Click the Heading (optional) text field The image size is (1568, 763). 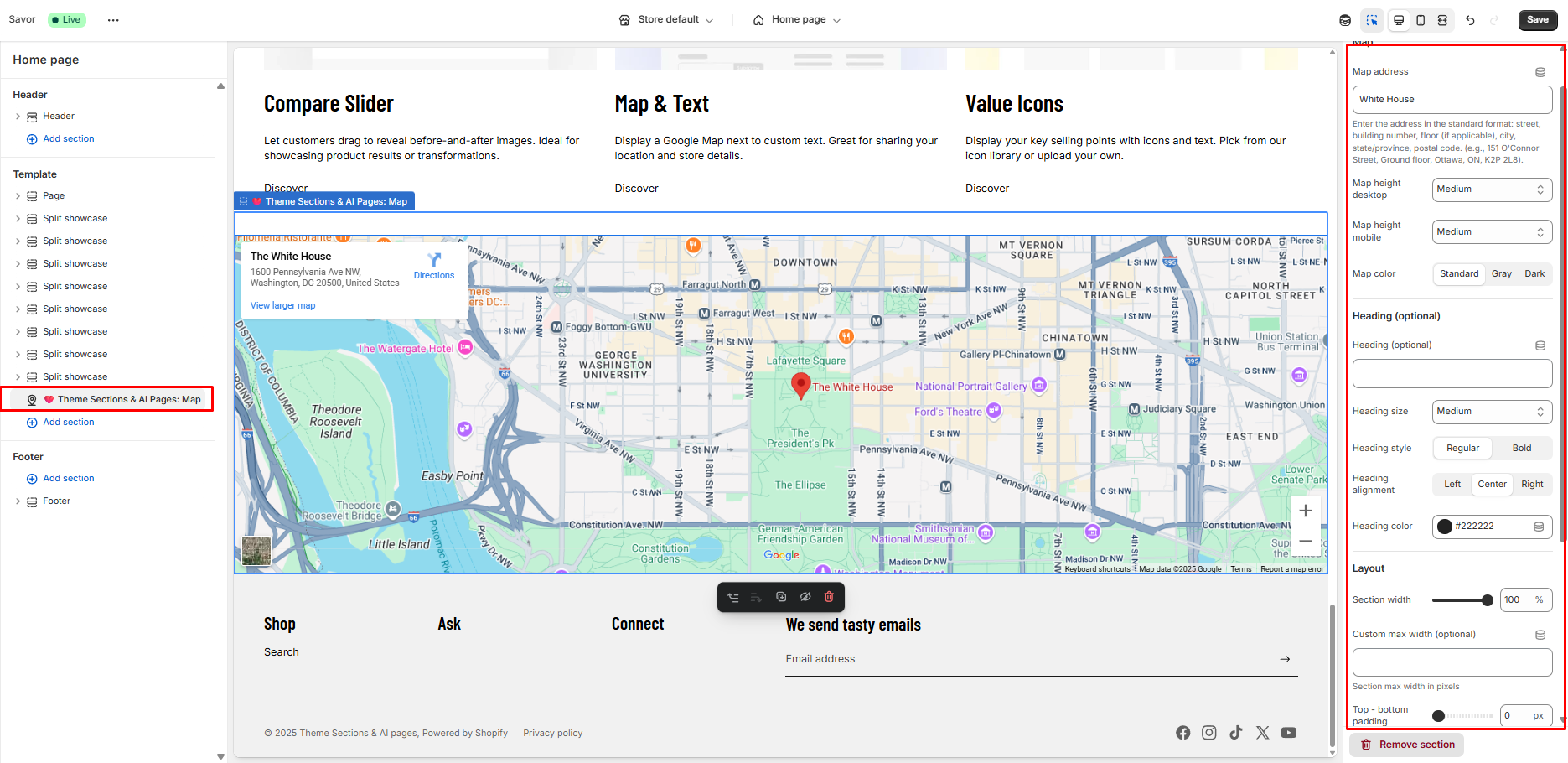pyautogui.click(x=1452, y=374)
